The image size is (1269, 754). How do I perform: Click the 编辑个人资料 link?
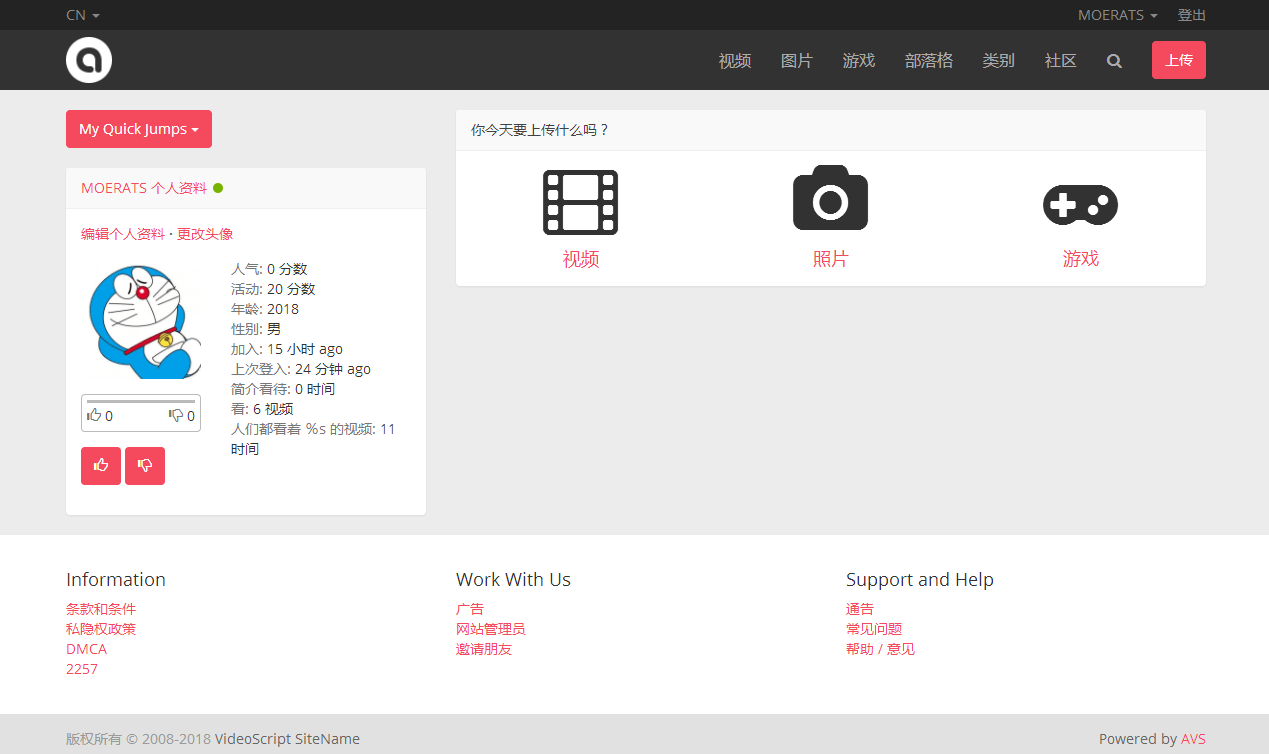click(123, 234)
